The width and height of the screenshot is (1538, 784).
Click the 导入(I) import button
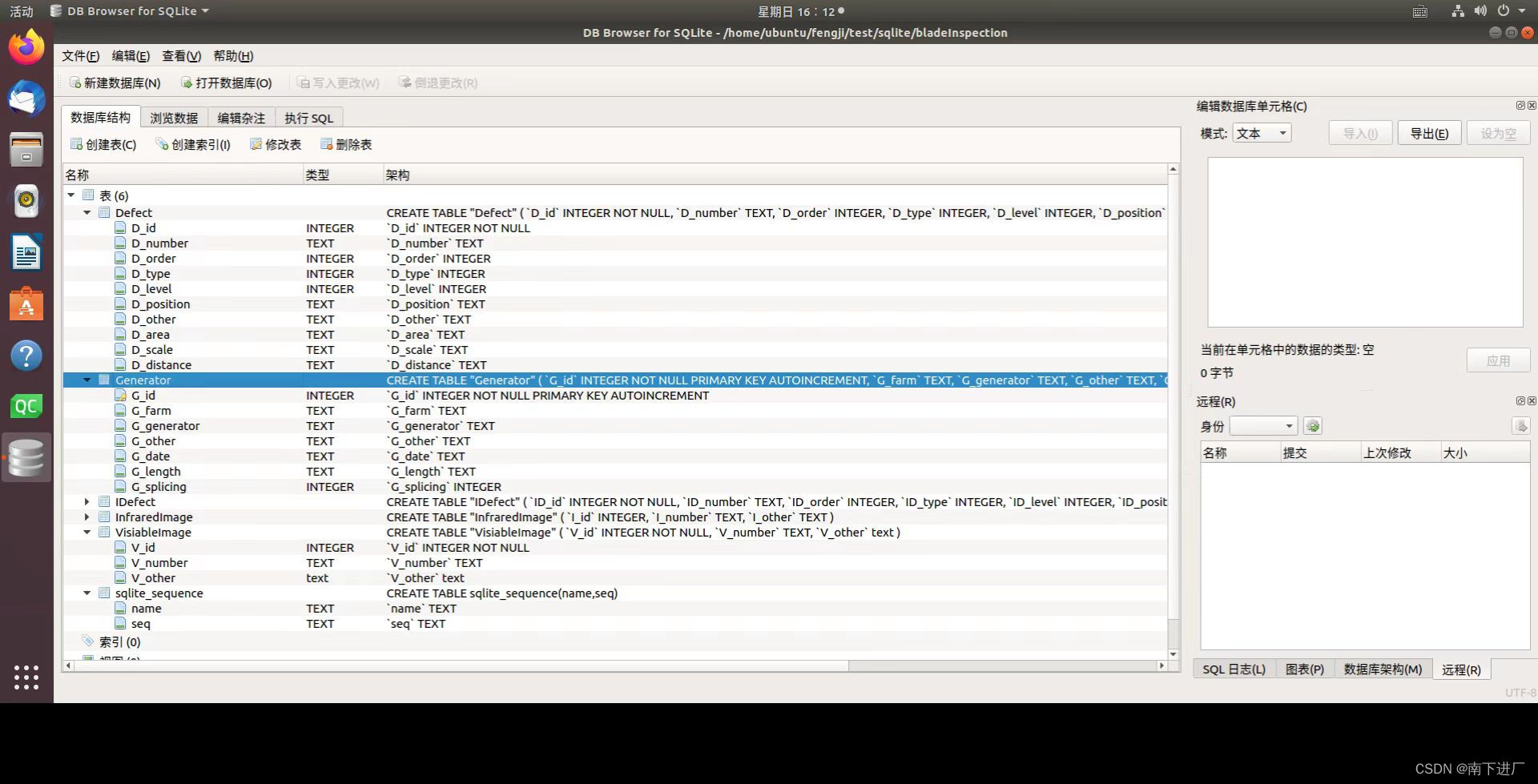point(1360,133)
